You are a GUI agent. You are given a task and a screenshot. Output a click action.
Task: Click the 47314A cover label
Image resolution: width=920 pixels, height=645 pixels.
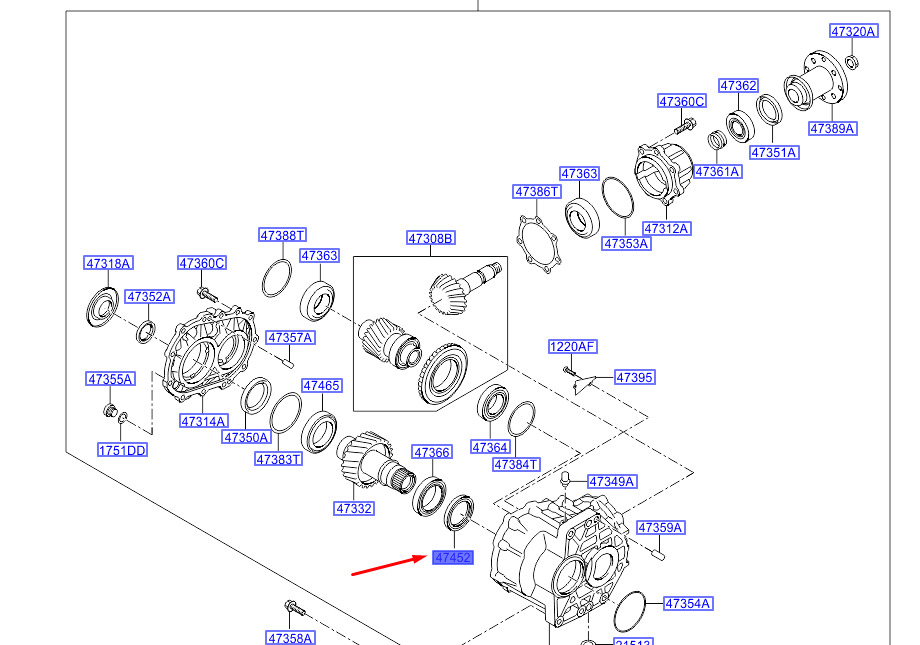pos(204,421)
